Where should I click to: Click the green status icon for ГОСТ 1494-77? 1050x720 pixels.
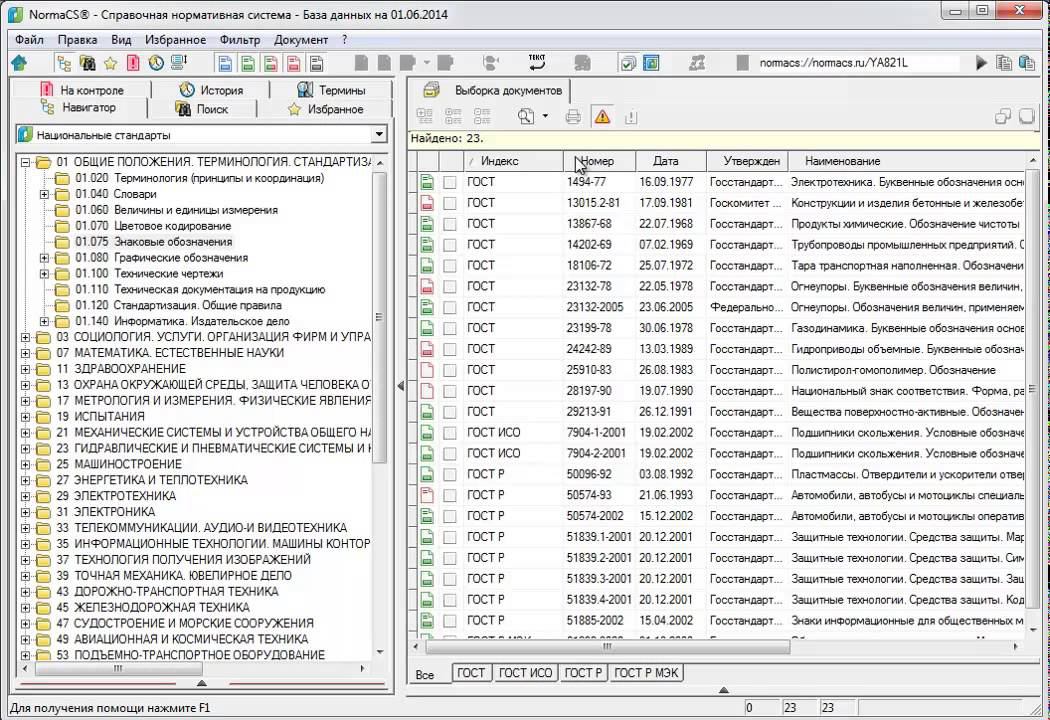point(427,182)
